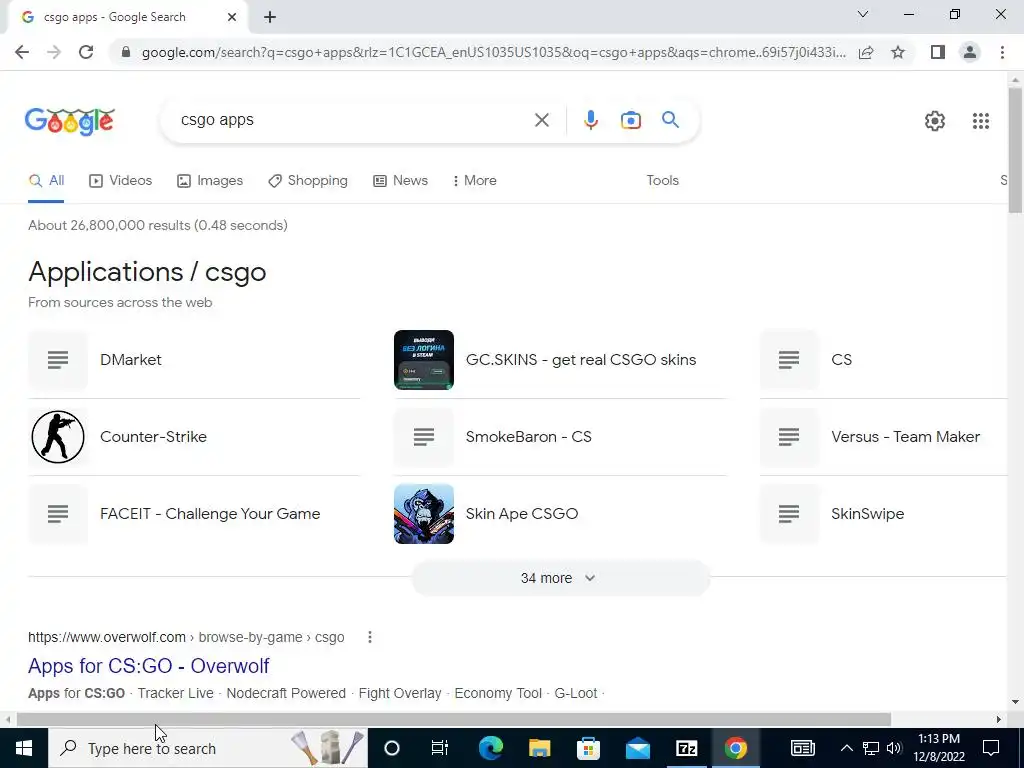Image resolution: width=1024 pixels, height=768 pixels.
Task: Submit search with magnifier icon
Action: click(x=670, y=120)
